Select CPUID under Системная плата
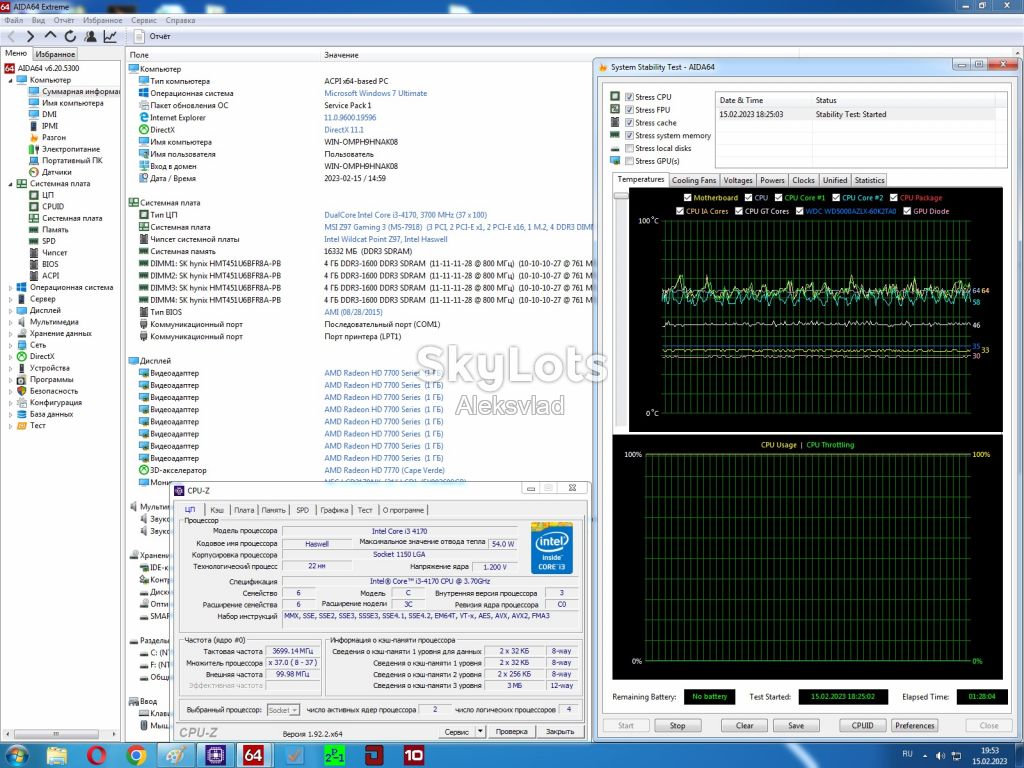 tap(53, 206)
